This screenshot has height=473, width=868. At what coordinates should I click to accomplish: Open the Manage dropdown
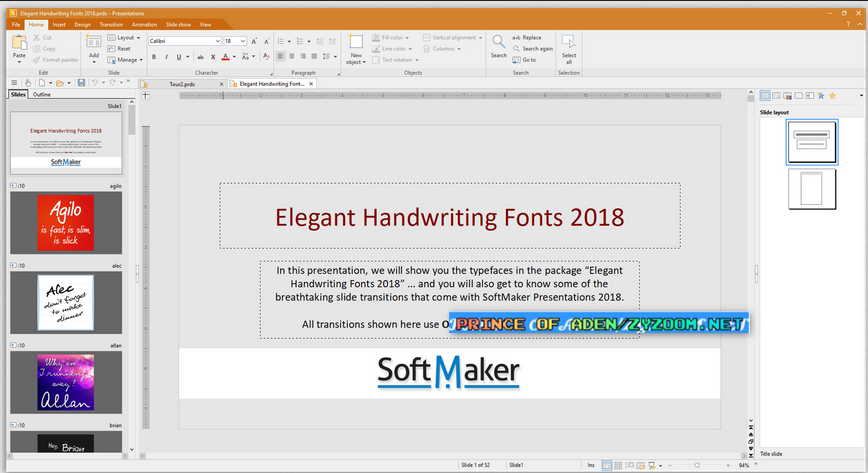[125, 60]
